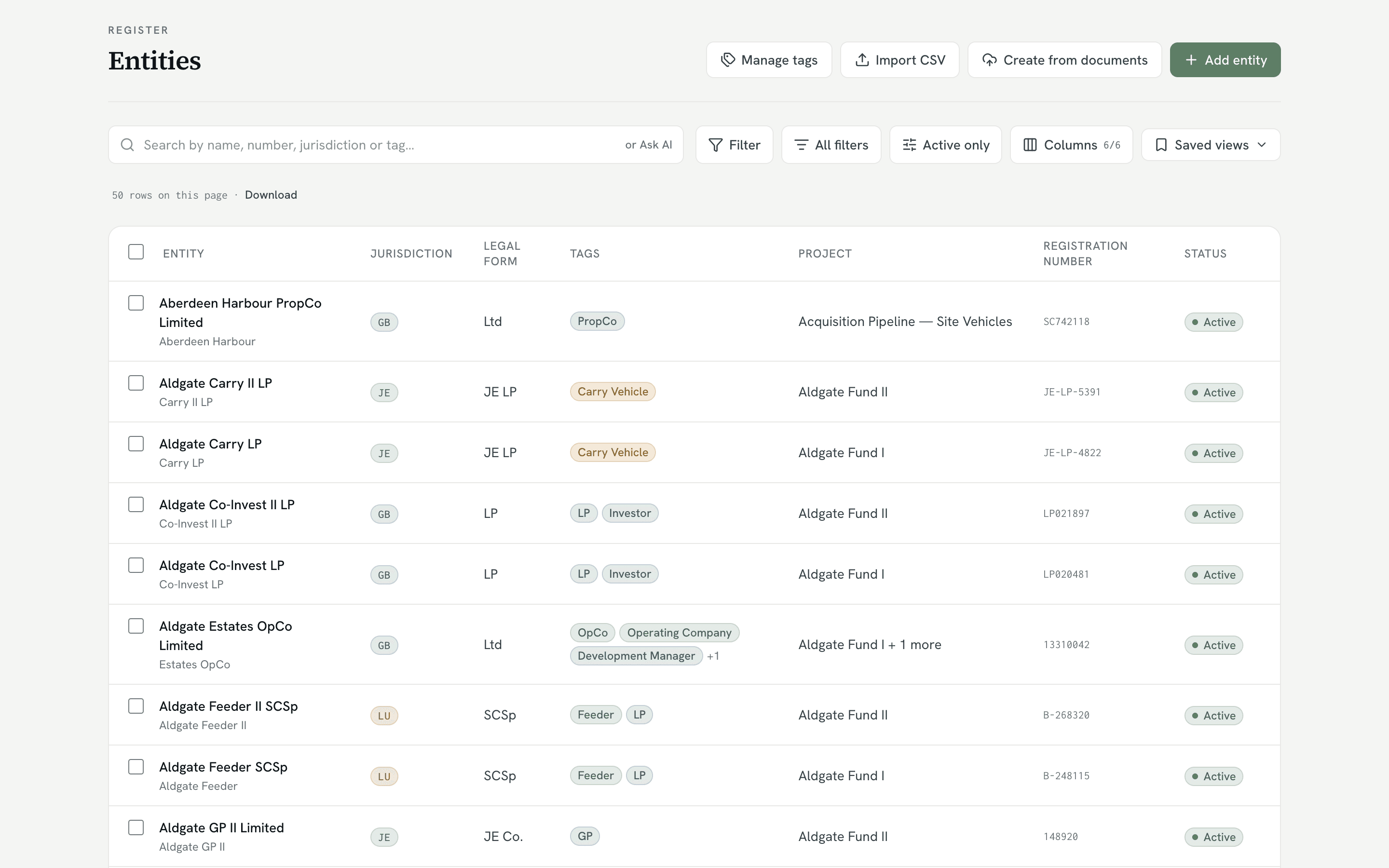The width and height of the screenshot is (1389, 868).
Task: Tick the Aldgate Feeder SCSp checkbox
Action: pyautogui.click(x=136, y=767)
